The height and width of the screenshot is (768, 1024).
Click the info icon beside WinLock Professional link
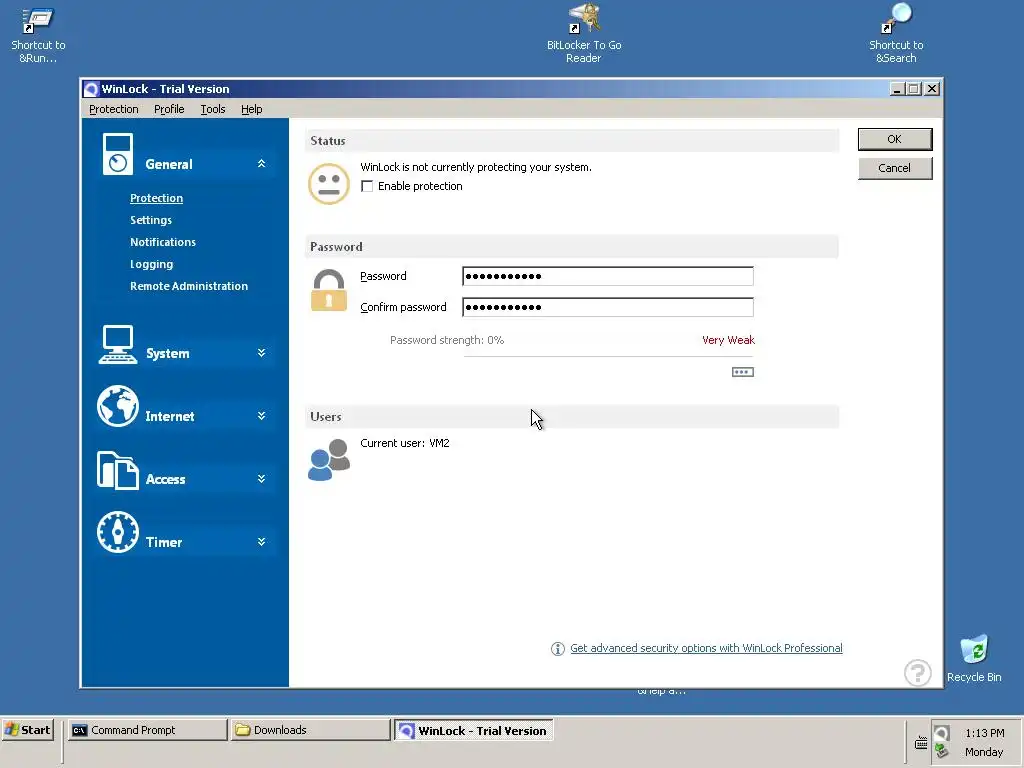point(558,648)
